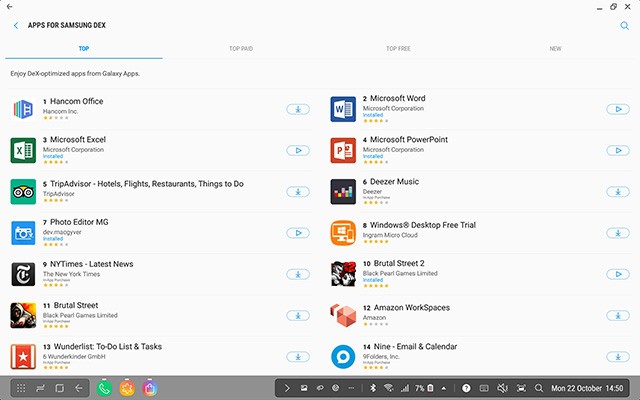Download the TripAdvisor app

[298, 192]
